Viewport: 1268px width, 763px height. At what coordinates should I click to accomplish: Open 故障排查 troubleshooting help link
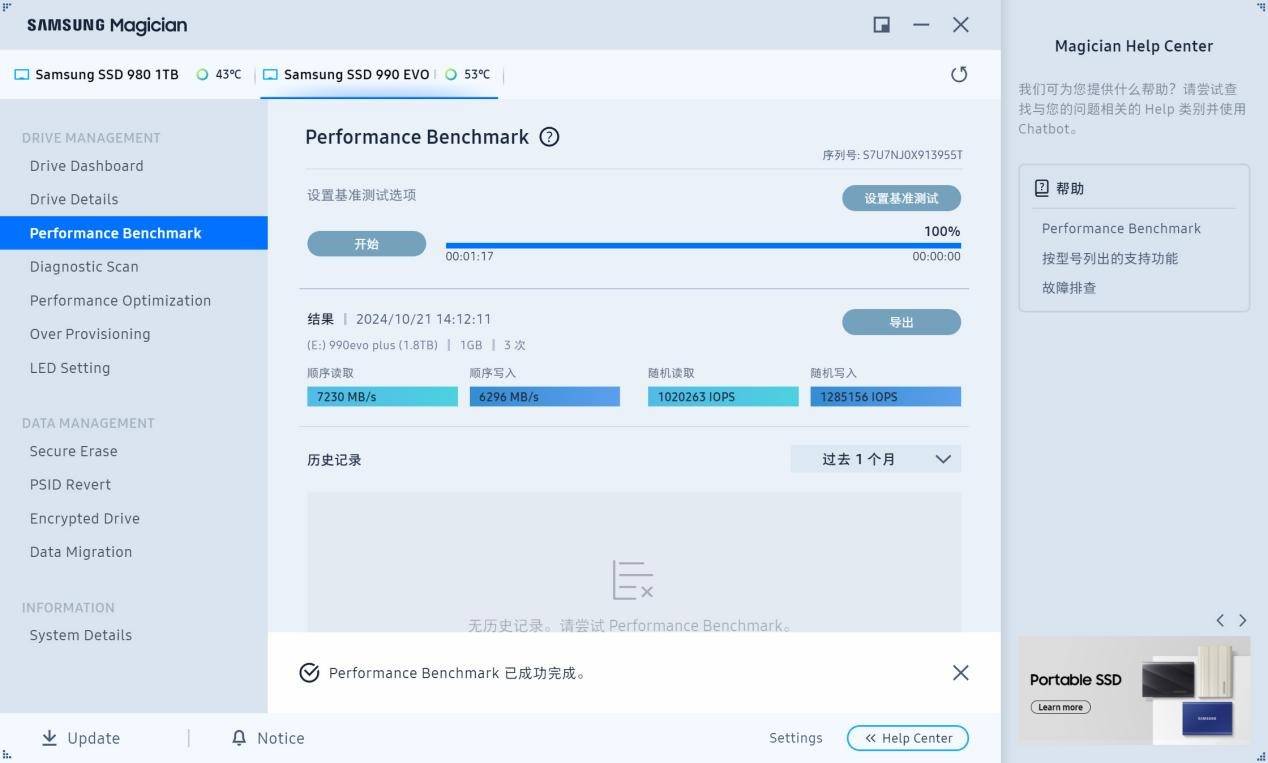(x=1069, y=288)
